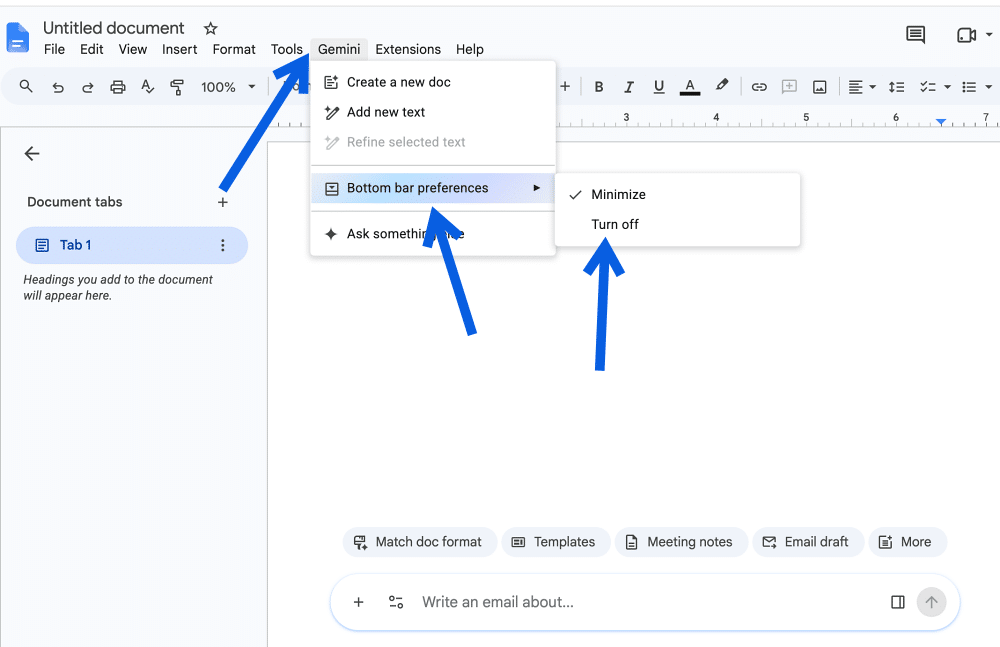Select the checked Minimize option
The height and width of the screenshot is (647, 1000).
pyautogui.click(x=677, y=194)
